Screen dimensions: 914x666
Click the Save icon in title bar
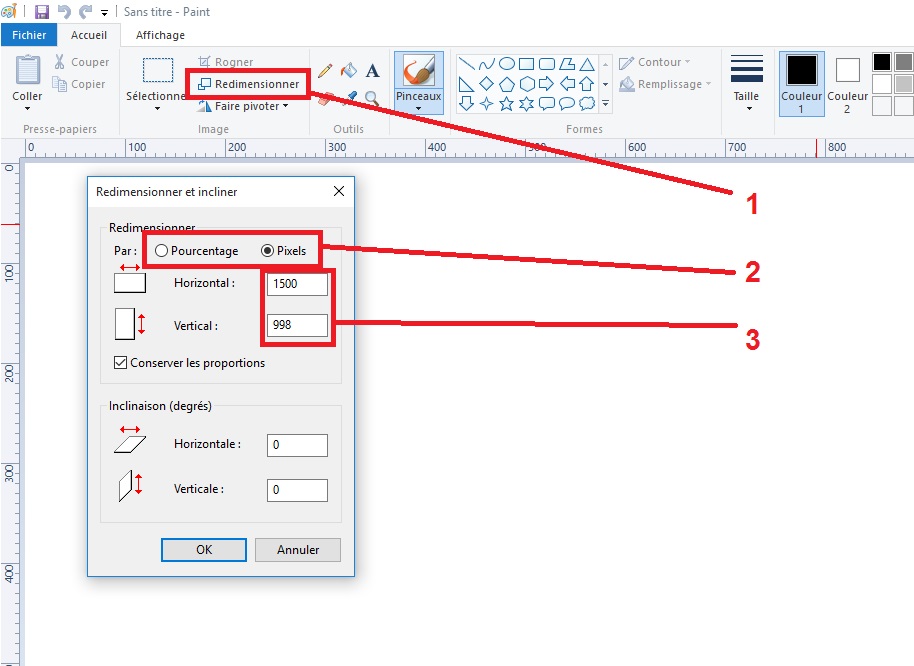click(42, 12)
